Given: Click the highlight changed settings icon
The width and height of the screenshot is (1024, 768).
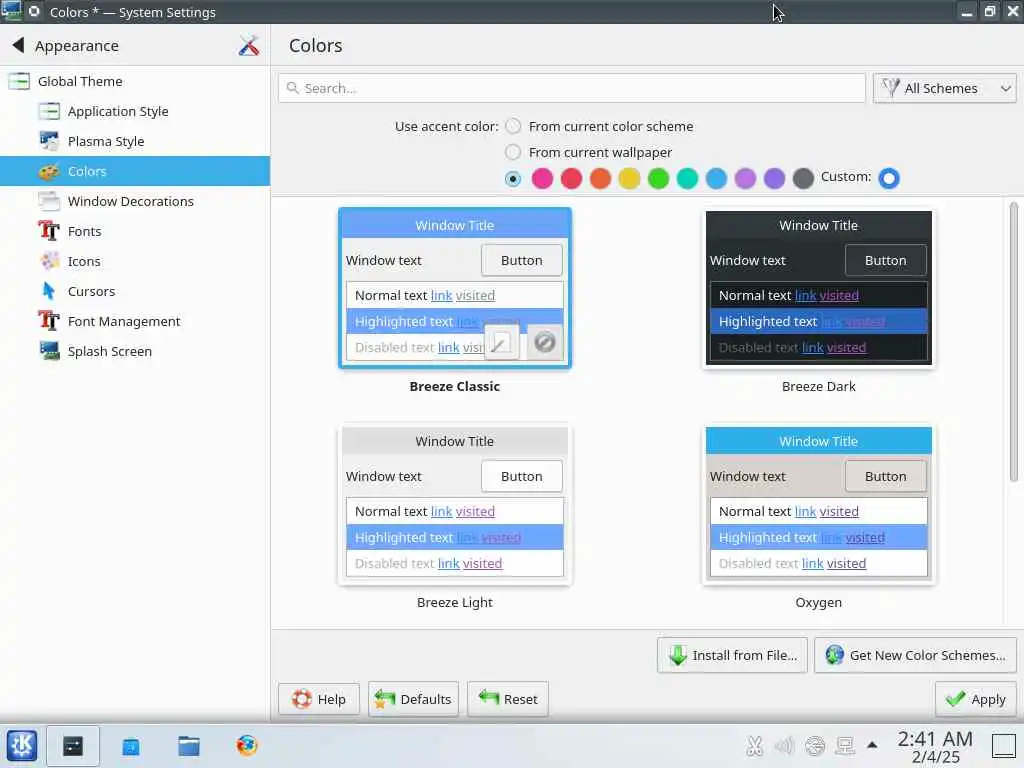Looking at the screenshot, I should (248, 46).
